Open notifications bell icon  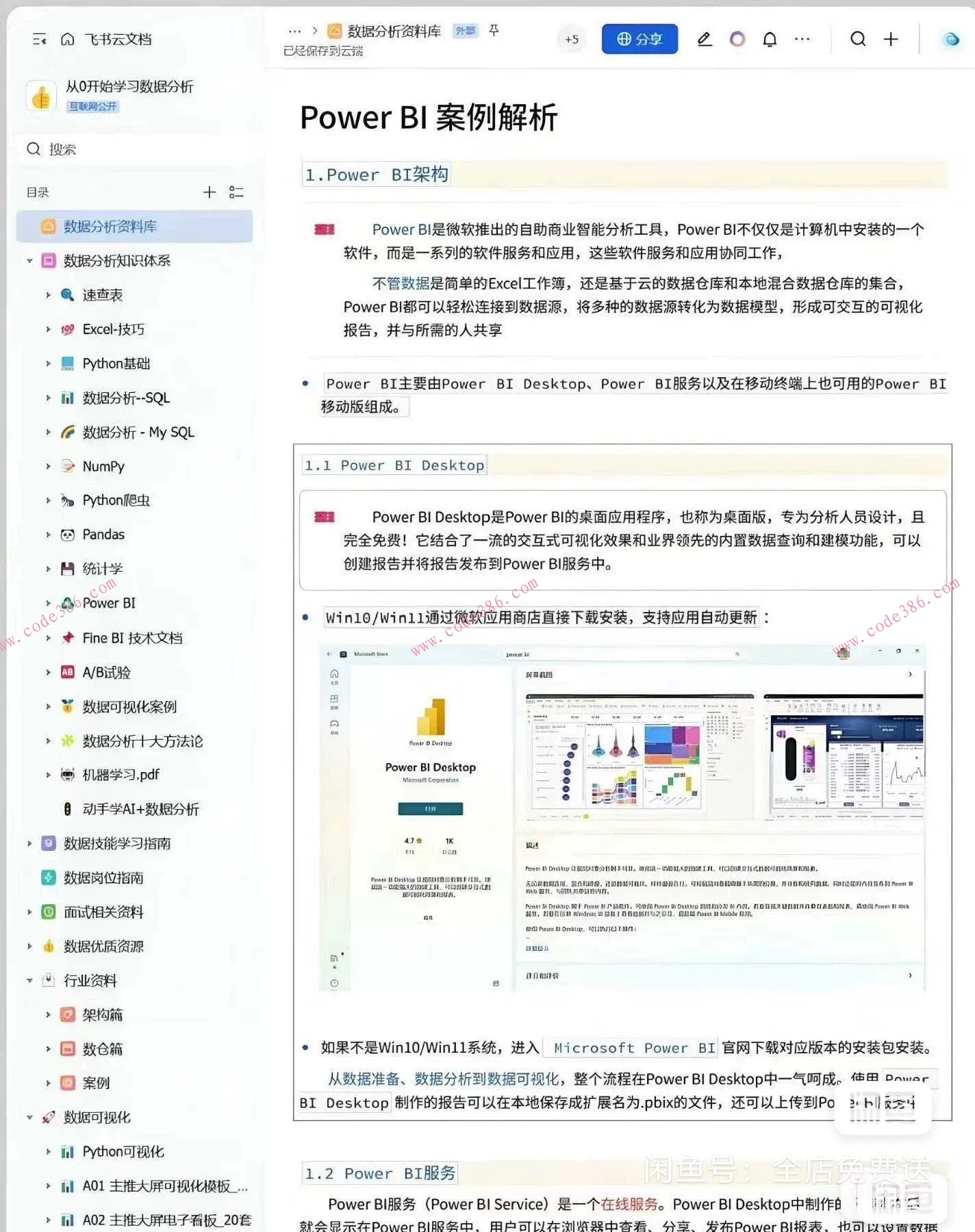(x=770, y=39)
